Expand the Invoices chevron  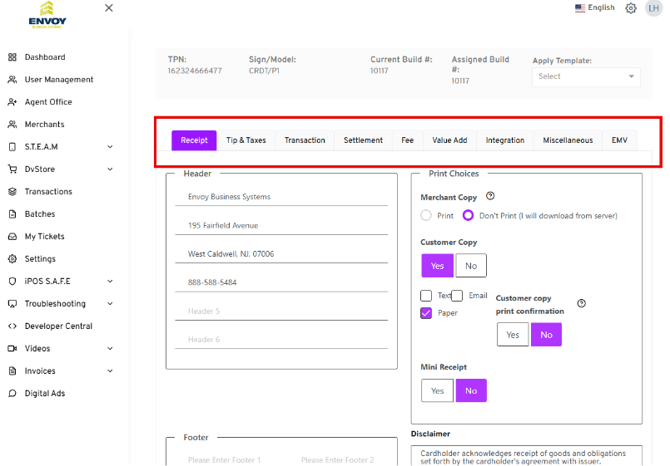[110, 371]
